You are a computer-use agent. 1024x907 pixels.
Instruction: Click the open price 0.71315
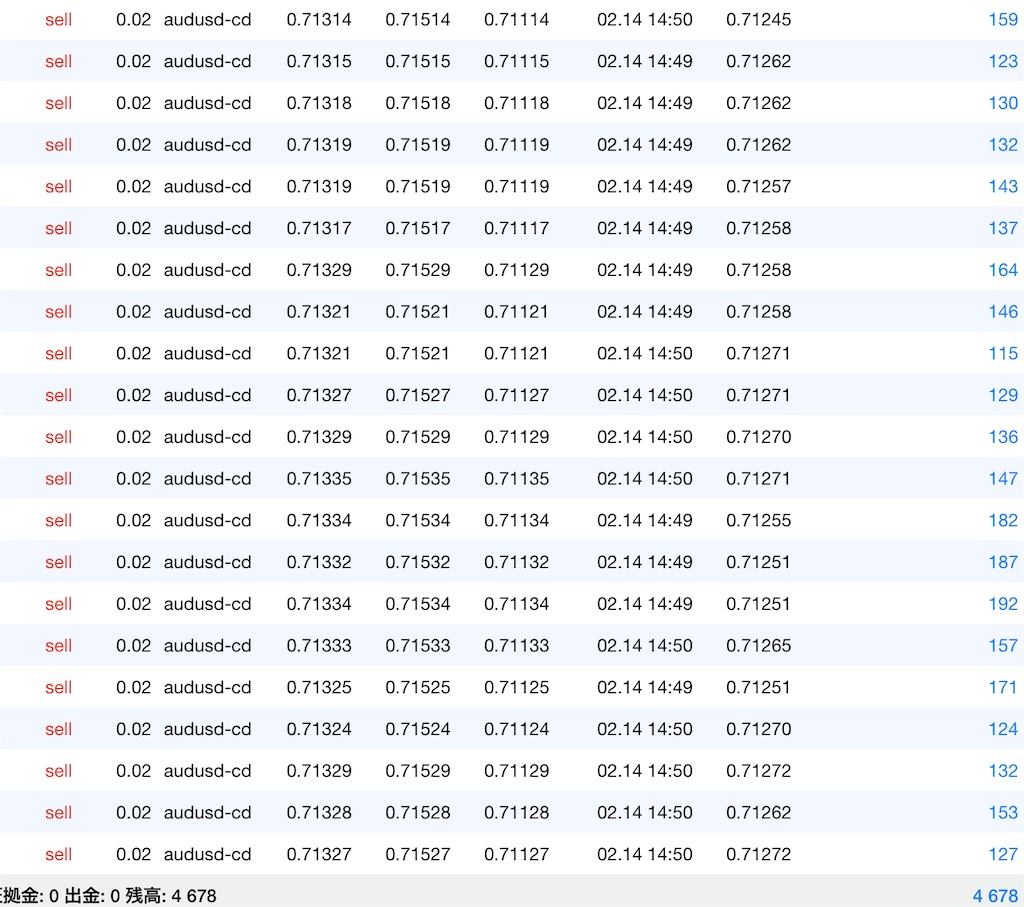click(319, 61)
